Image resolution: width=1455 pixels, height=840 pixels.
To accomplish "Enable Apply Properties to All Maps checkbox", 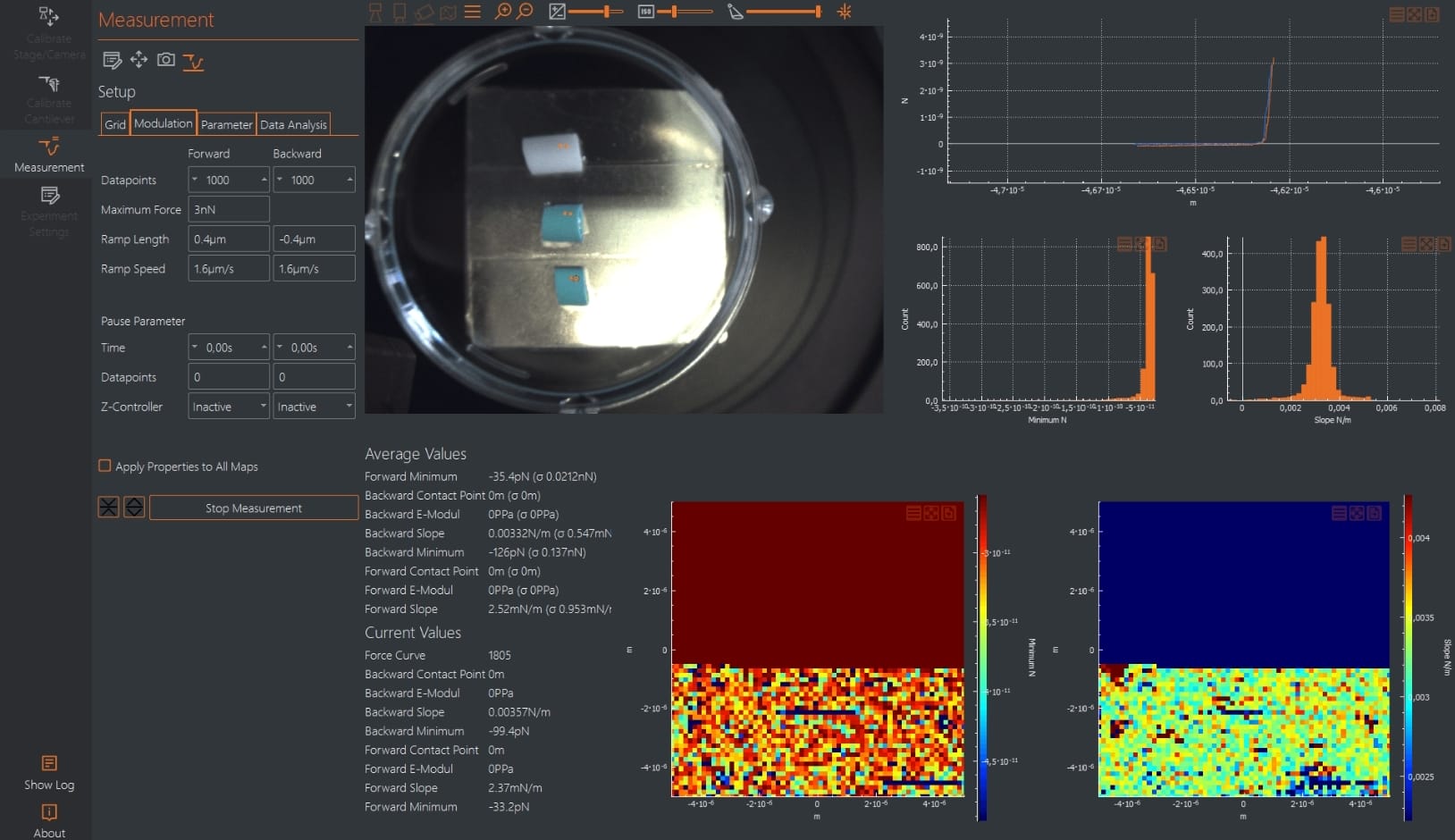I will [x=105, y=466].
